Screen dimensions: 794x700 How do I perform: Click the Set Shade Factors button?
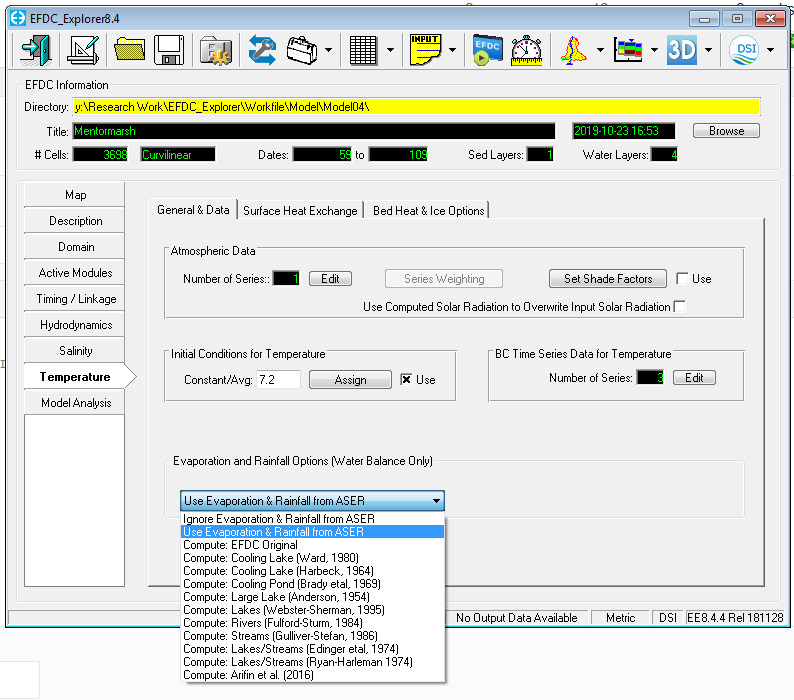click(x=608, y=279)
